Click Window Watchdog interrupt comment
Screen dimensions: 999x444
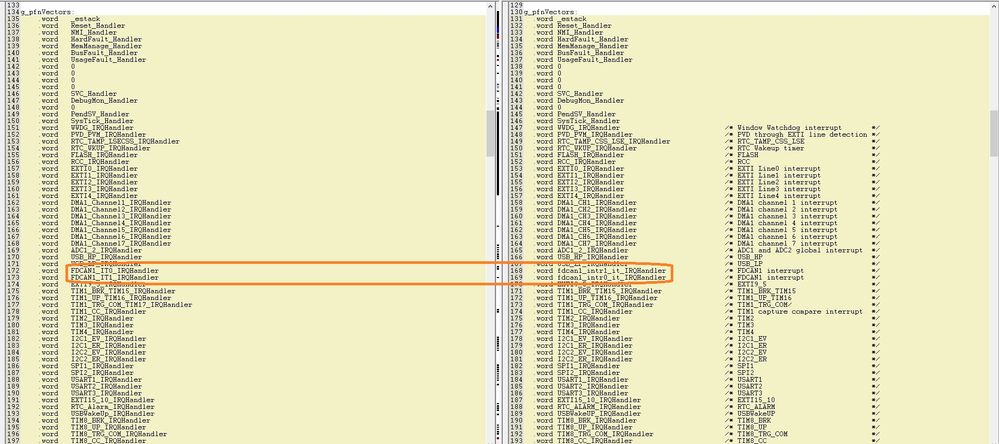(x=789, y=128)
